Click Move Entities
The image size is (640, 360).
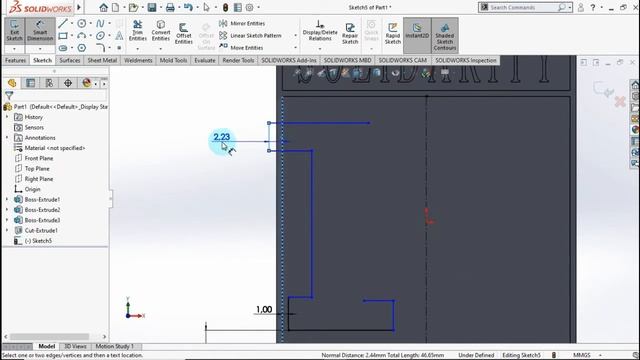tap(241, 48)
